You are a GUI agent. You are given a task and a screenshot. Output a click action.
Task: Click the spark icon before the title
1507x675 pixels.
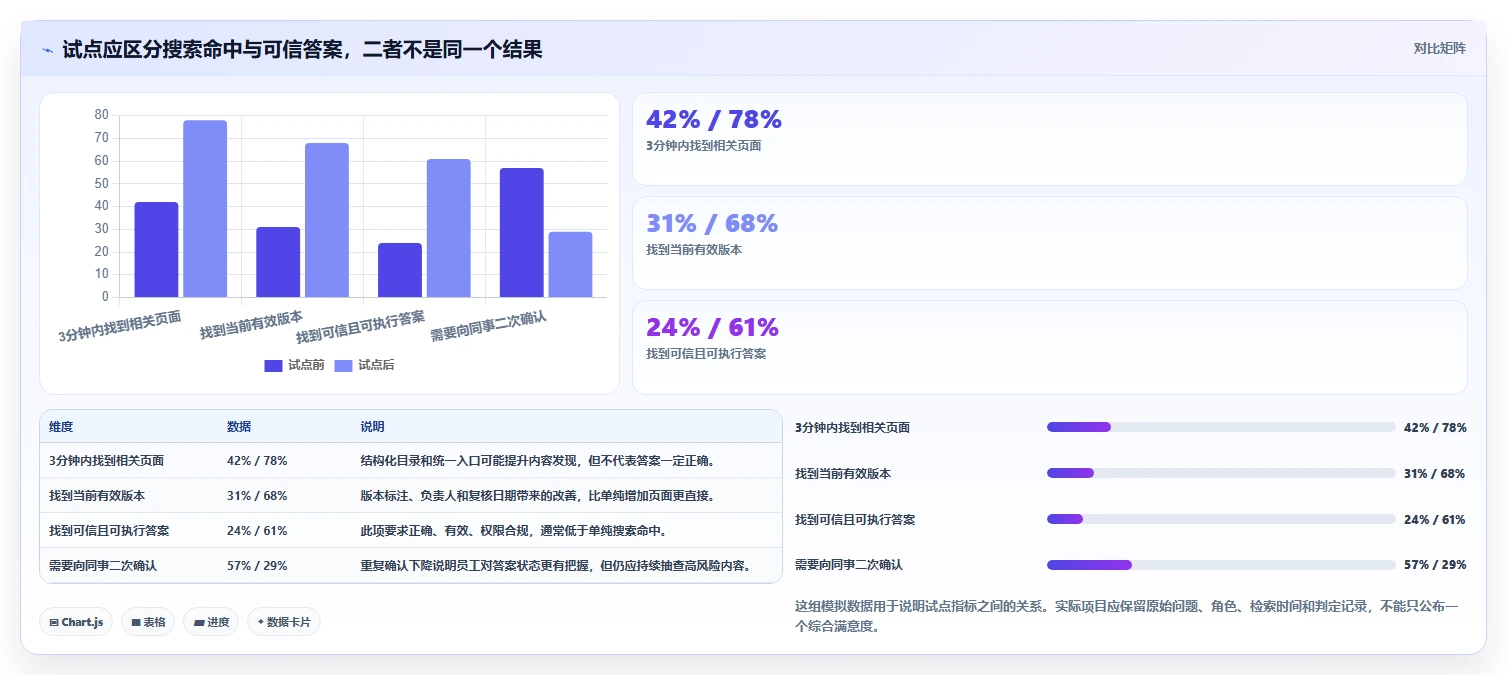(47, 50)
